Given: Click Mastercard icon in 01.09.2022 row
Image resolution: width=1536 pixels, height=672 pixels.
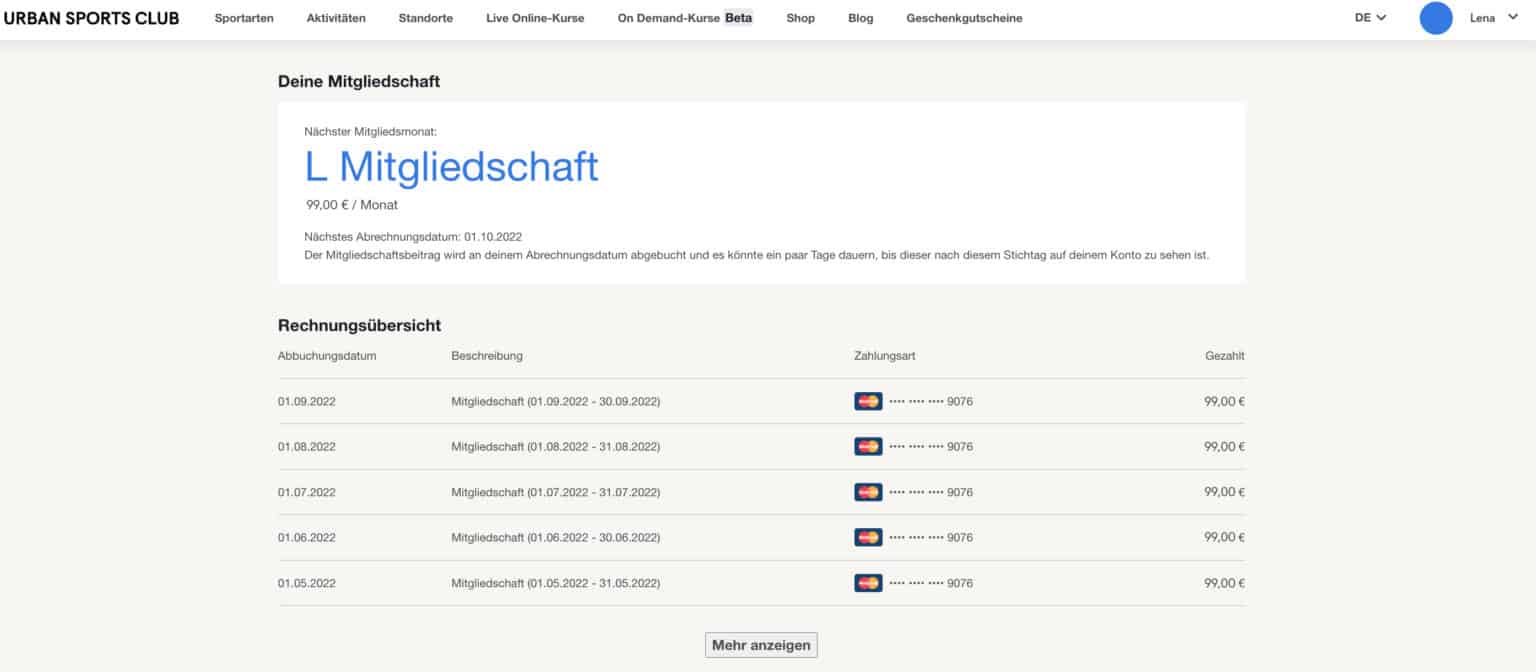Looking at the screenshot, I should pyautogui.click(x=868, y=401).
